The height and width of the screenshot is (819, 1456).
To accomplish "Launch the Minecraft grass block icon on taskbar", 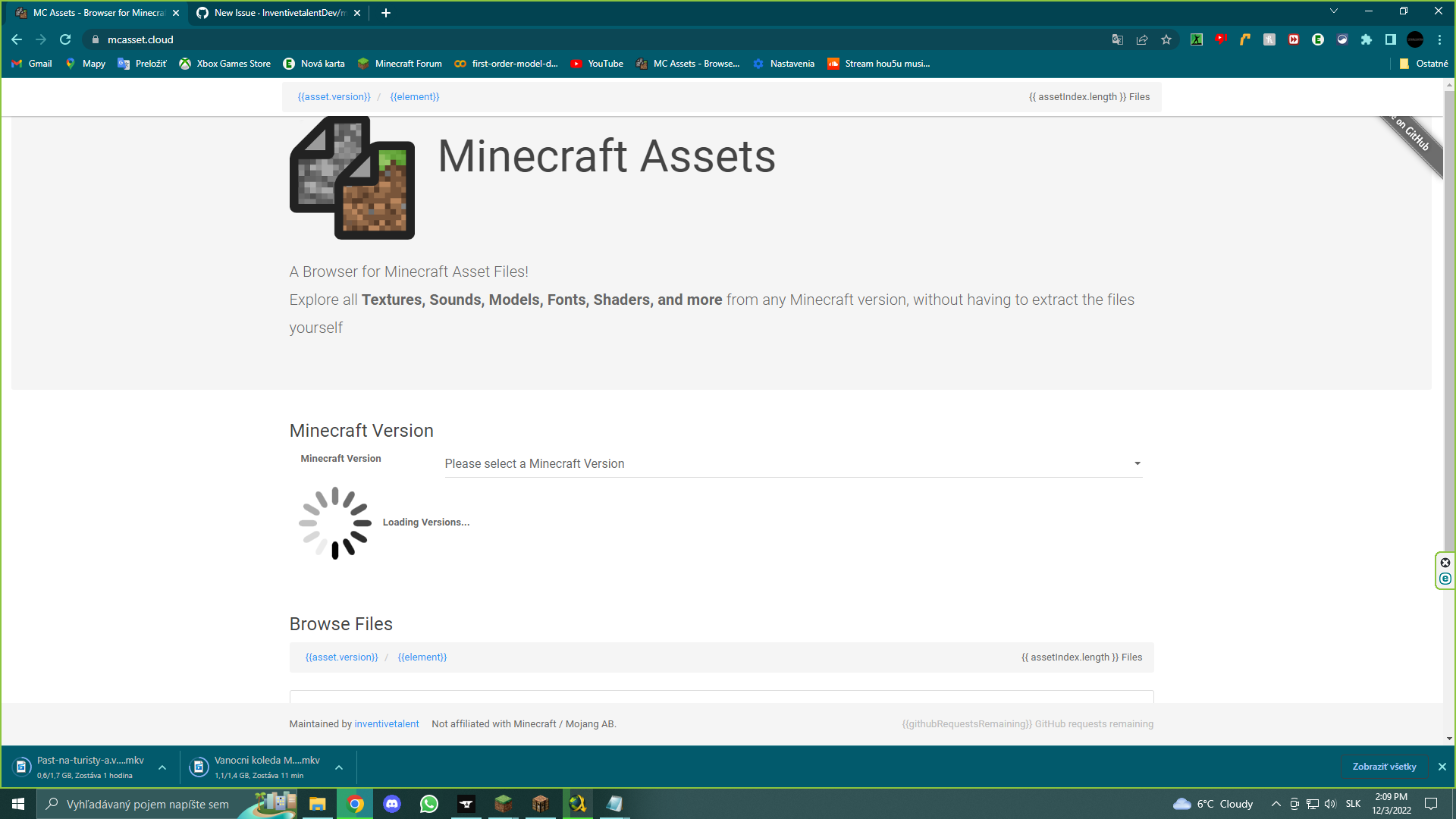I will [503, 804].
